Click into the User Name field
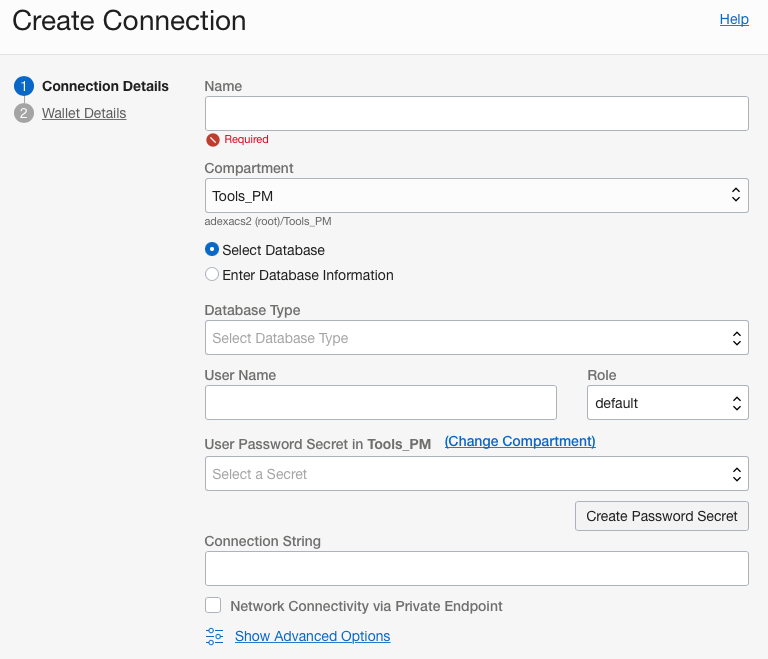Image resolution: width=768 pixels, height=659 pixels. click(380, 403)
